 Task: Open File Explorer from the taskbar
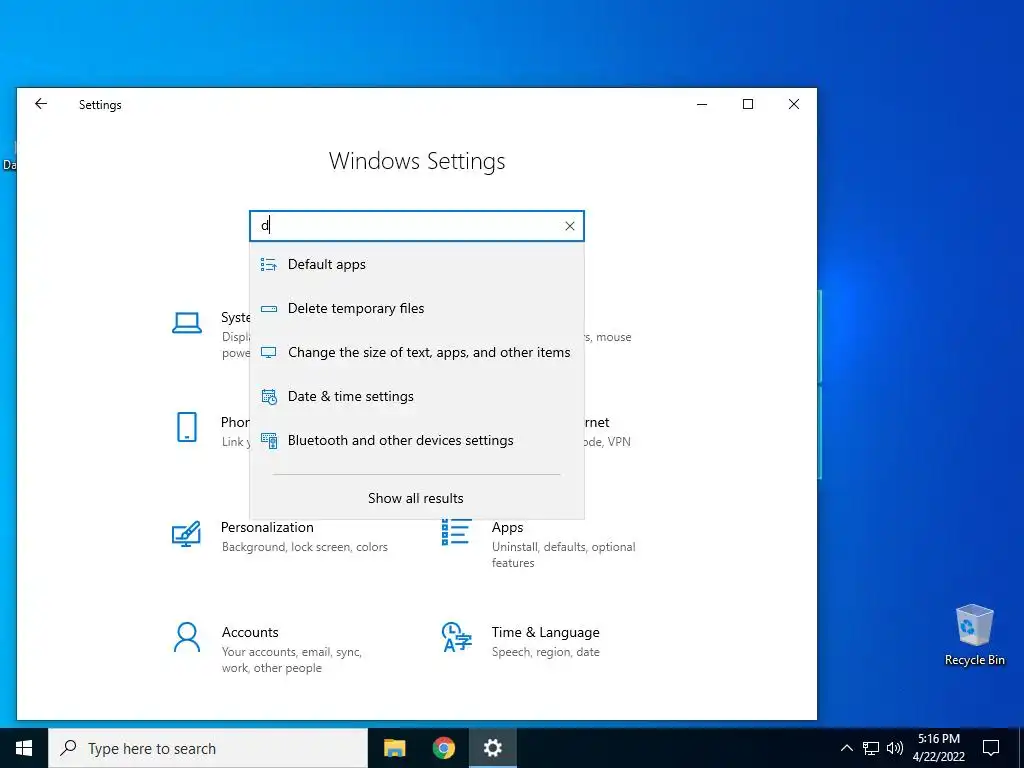point(394,748)
